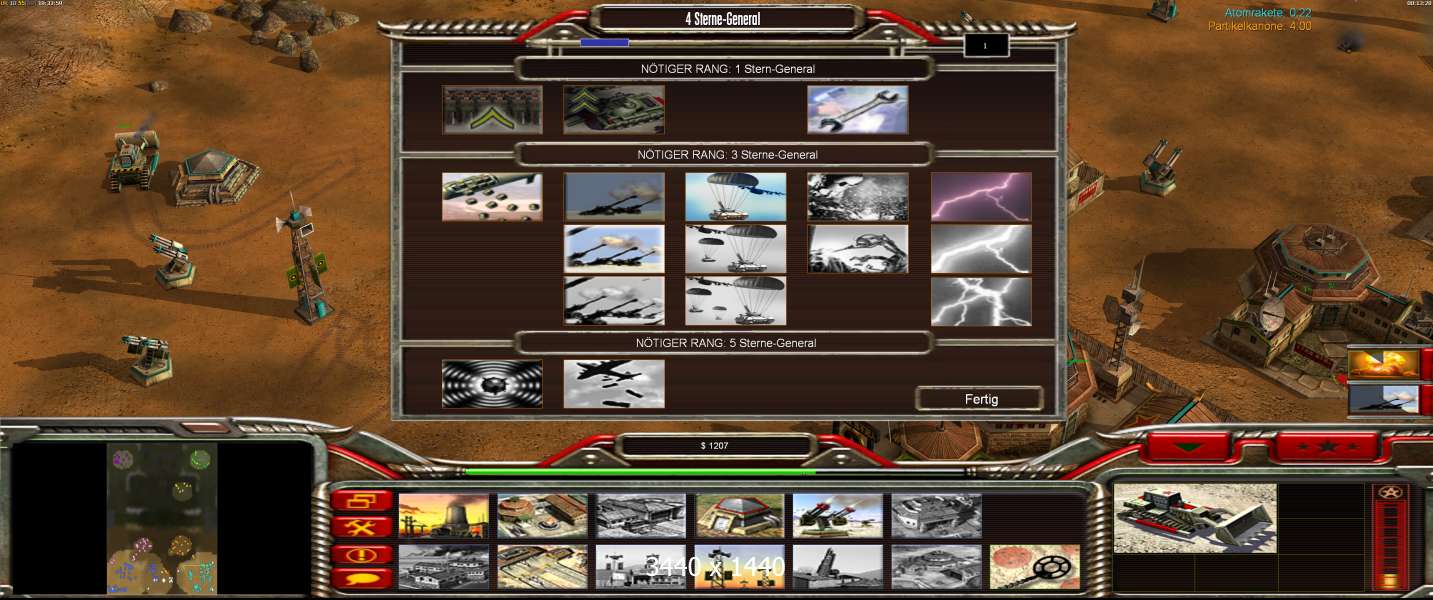
Task: Click the red overlapping-windows button
Action: click(x=361, y=501)
